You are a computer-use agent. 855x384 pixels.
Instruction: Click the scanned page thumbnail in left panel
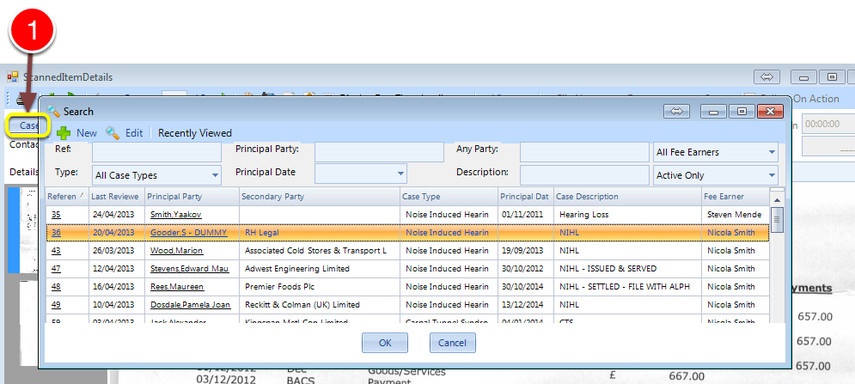22,229
